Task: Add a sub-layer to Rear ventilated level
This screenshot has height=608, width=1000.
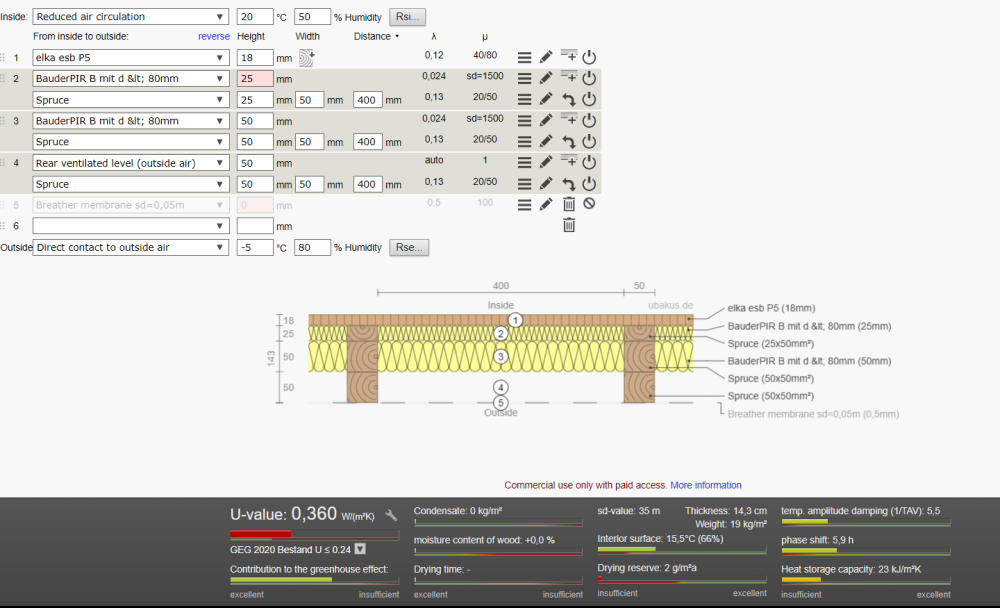Action: (x=568, y=161)
